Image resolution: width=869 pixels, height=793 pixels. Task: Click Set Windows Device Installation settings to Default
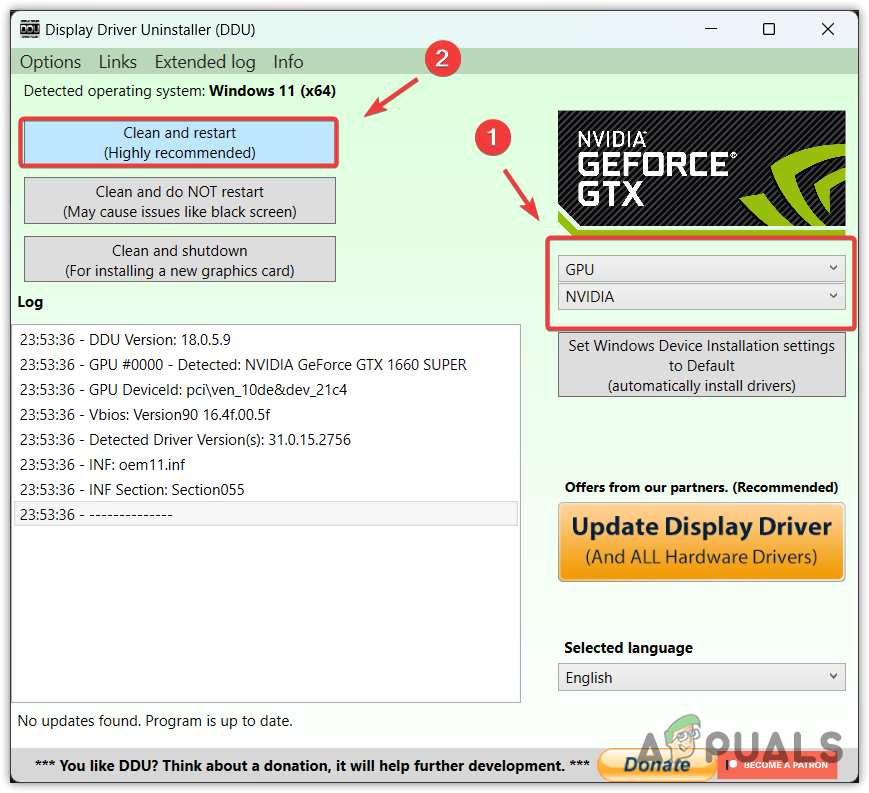[x=701, y=365]
